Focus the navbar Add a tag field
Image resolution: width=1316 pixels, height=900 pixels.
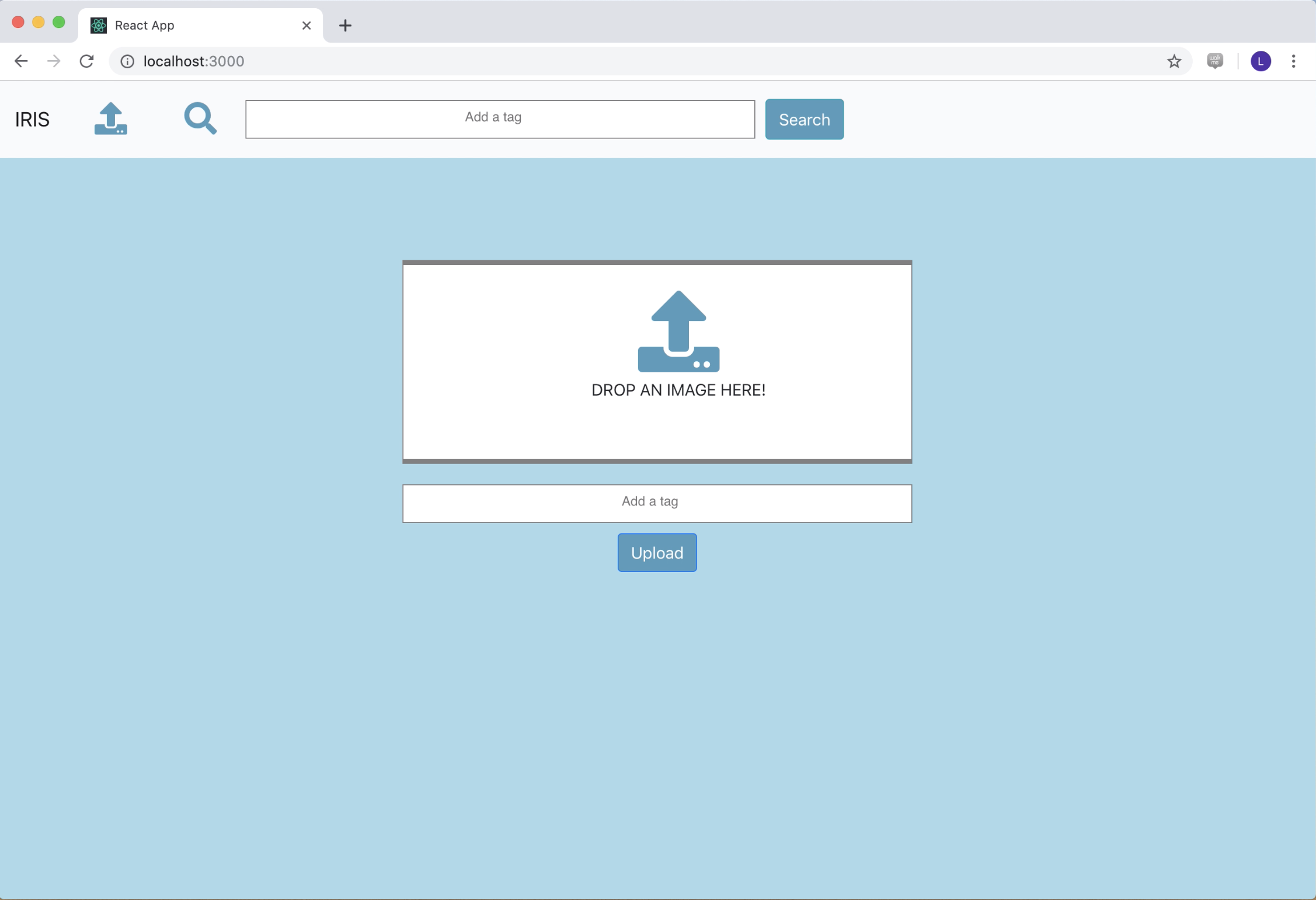coord(500,119)
